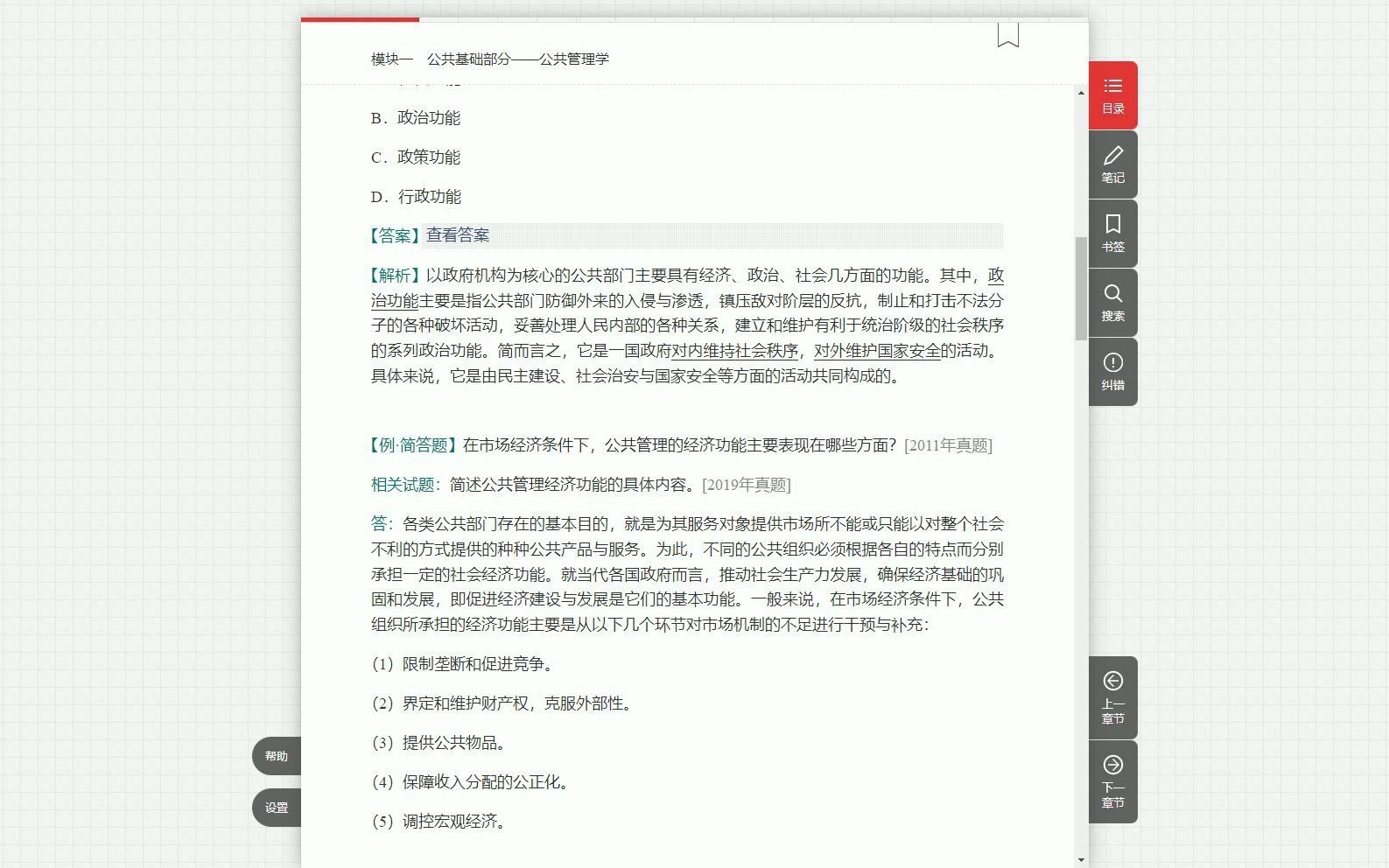Open the 搜索 search tool

pos(1112,303)
